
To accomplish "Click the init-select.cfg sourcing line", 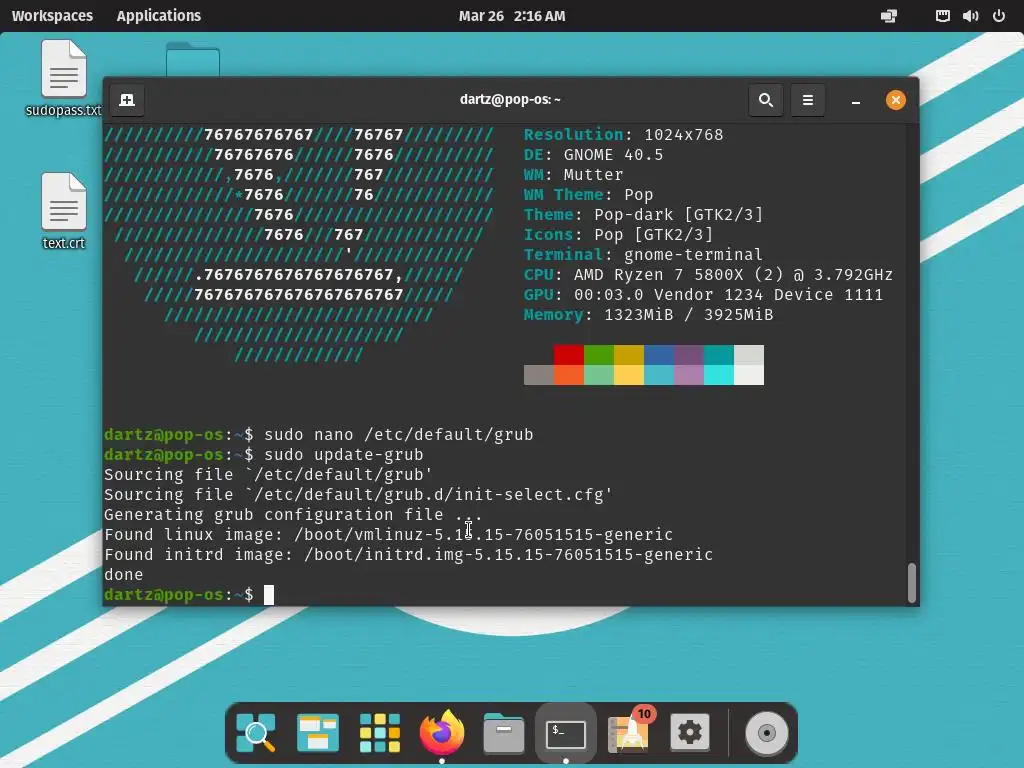I will (359, 494).
